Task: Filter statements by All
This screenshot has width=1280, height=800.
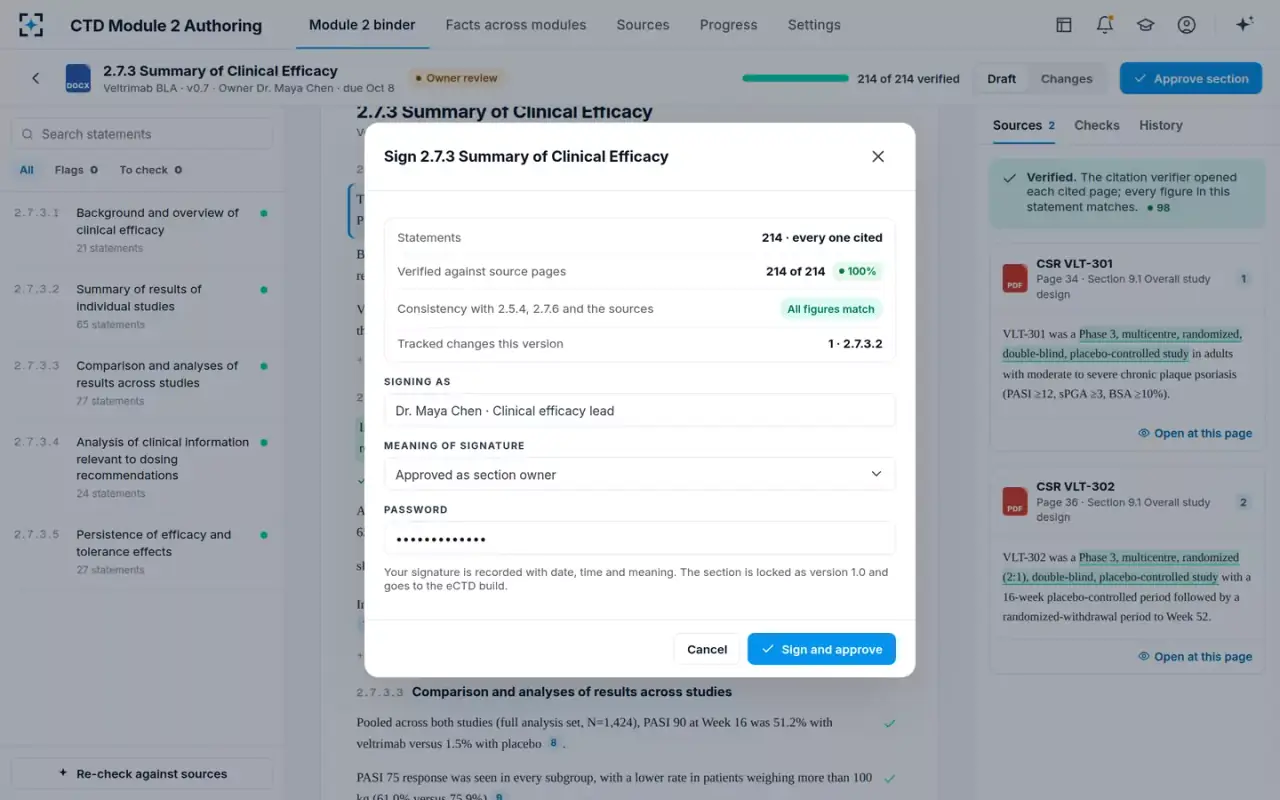Action: click(x=27, y=170)
